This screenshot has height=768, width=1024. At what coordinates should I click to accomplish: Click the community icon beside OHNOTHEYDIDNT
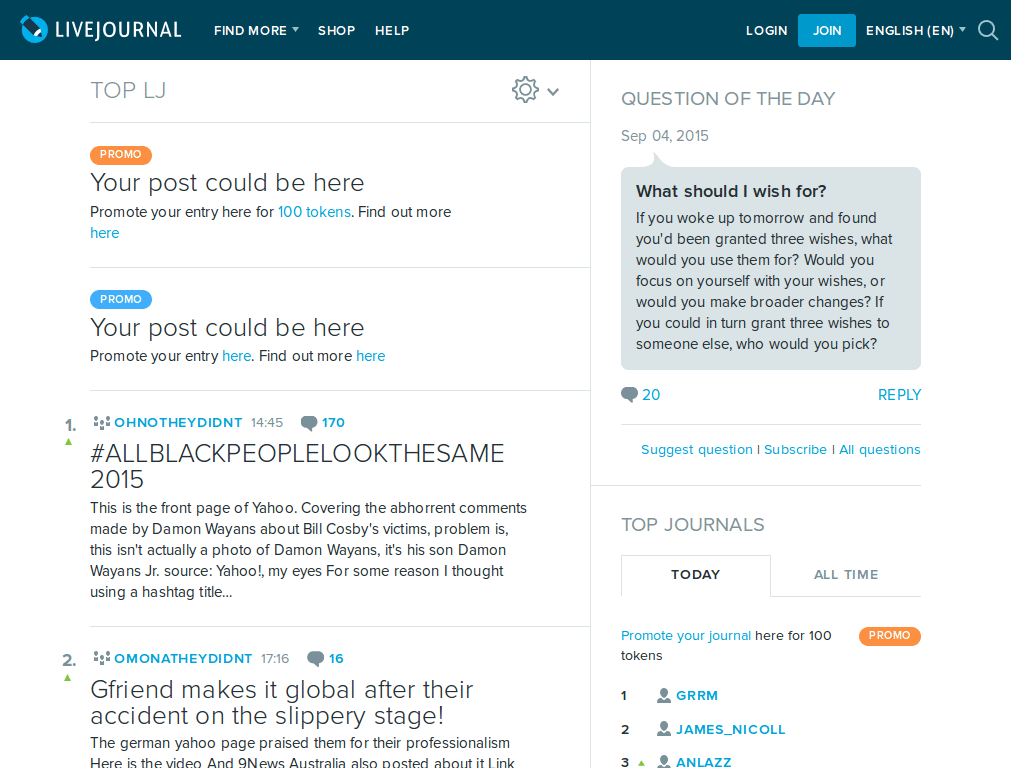tap(100, 422)
